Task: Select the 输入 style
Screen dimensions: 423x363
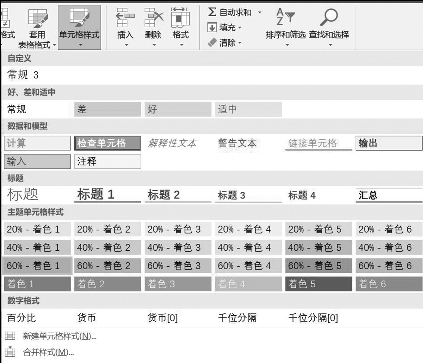Action: click(37, 162)
